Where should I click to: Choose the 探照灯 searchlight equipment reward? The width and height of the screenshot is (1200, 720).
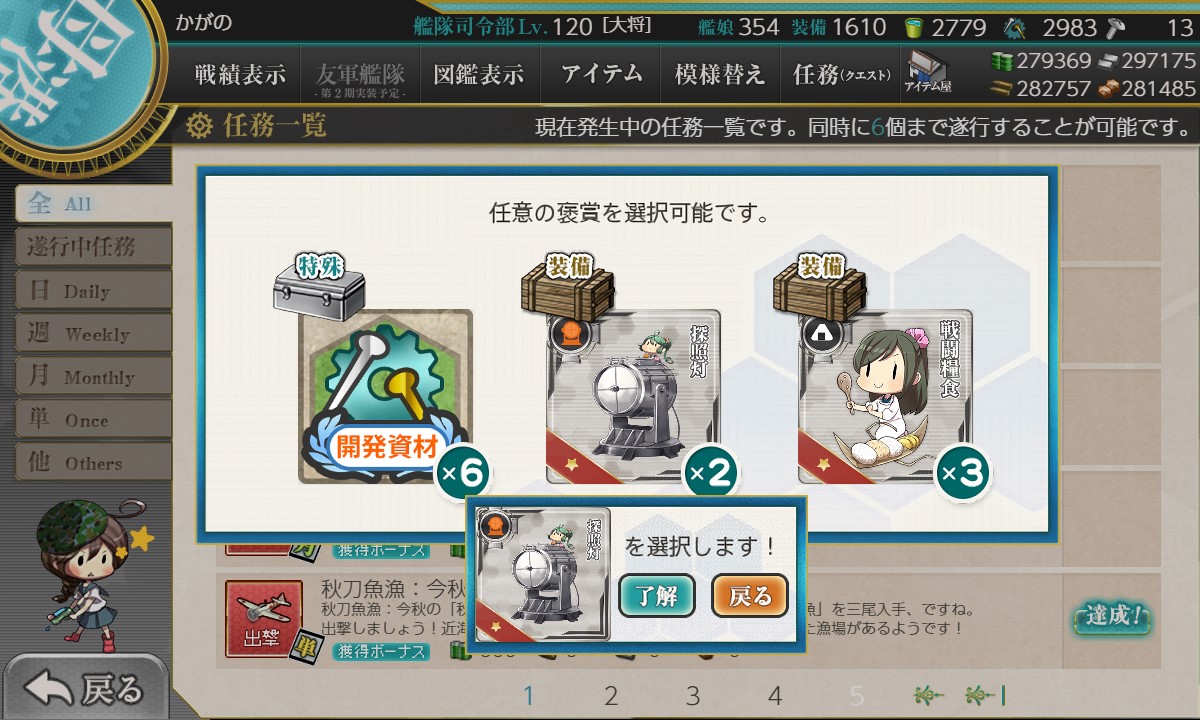tap(633, 397)
